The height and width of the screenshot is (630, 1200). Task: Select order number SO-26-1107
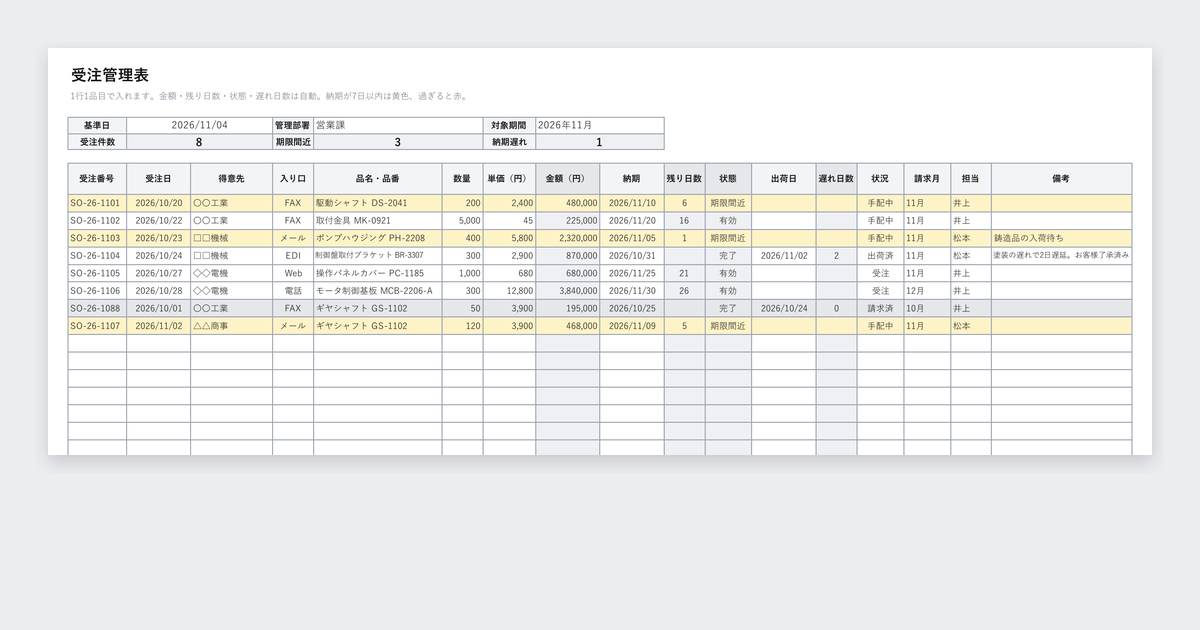click(97, 326)
